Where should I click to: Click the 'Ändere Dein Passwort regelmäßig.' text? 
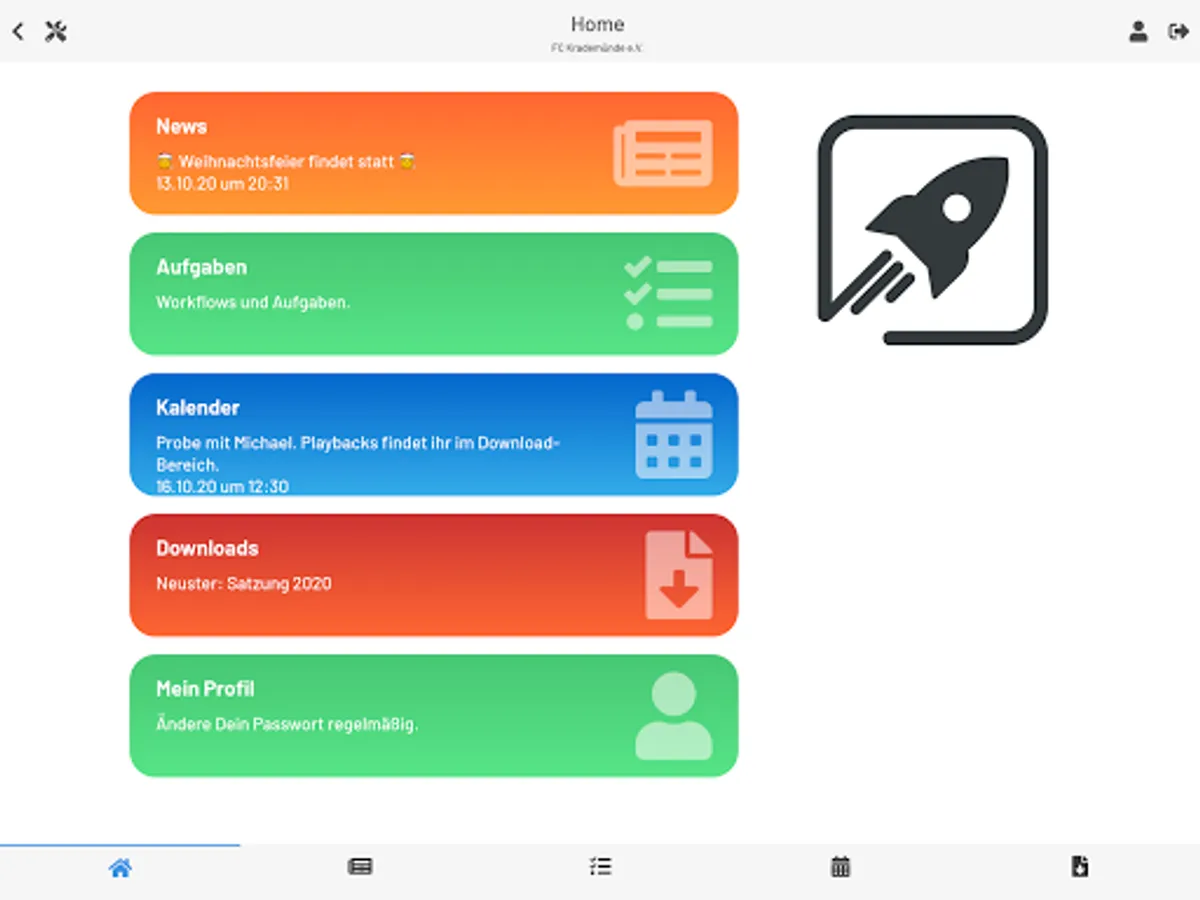coord(287,724)
